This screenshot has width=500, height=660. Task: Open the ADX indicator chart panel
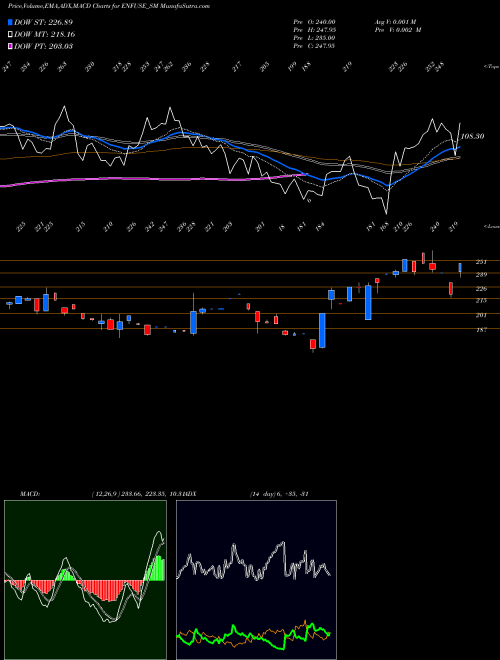(x=256, y=580)
